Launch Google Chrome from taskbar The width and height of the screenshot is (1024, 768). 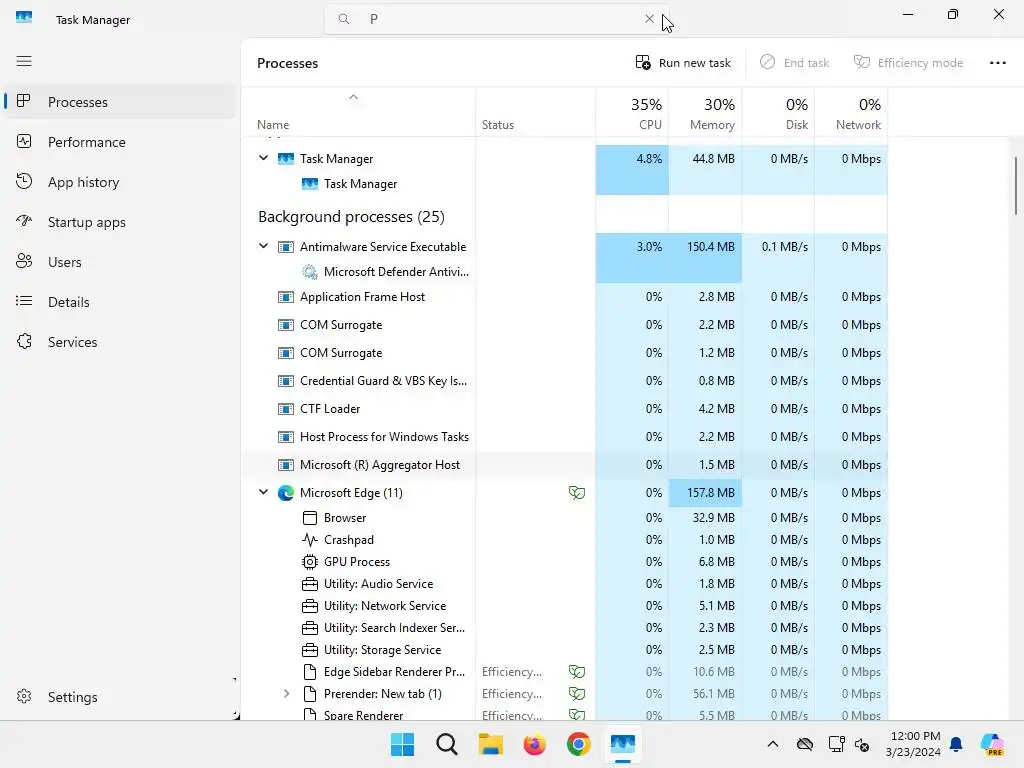coord(578,744)
